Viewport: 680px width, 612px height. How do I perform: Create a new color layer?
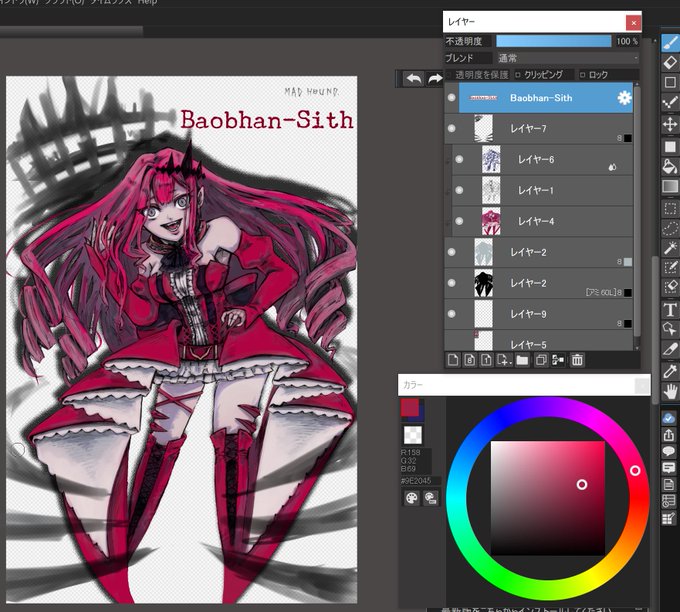(453, 360)
